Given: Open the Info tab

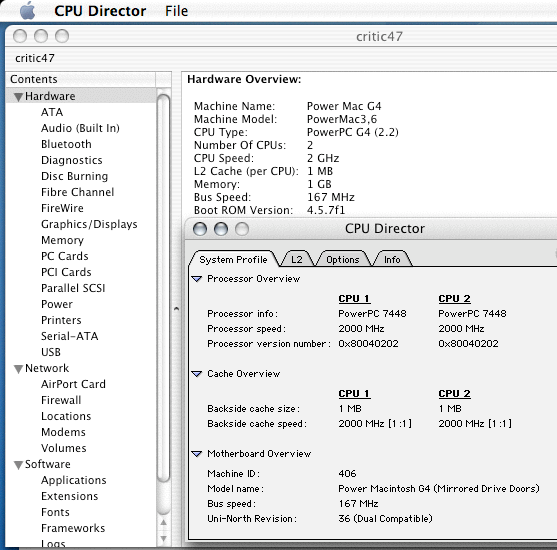Looking at the screenshot, I should [392, 260].
